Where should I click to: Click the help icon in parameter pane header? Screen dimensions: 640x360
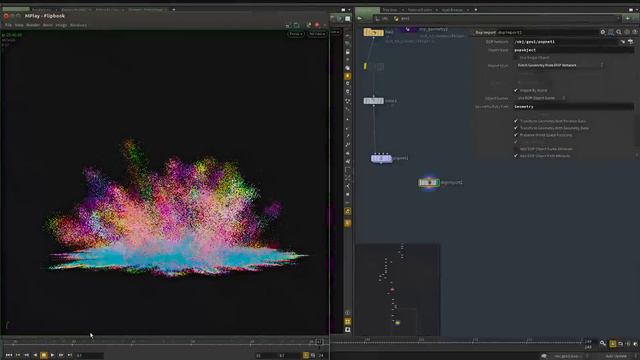pos(635,32)
